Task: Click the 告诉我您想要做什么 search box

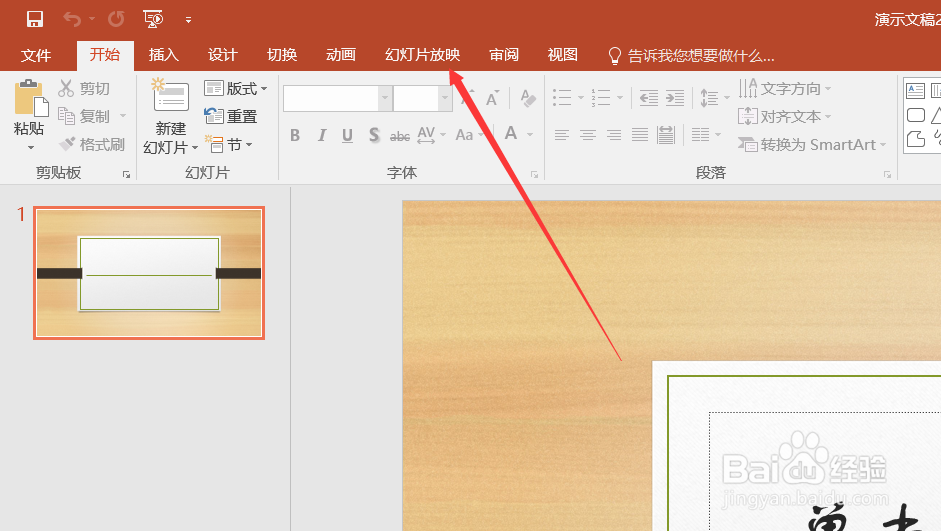Action: 691,56
